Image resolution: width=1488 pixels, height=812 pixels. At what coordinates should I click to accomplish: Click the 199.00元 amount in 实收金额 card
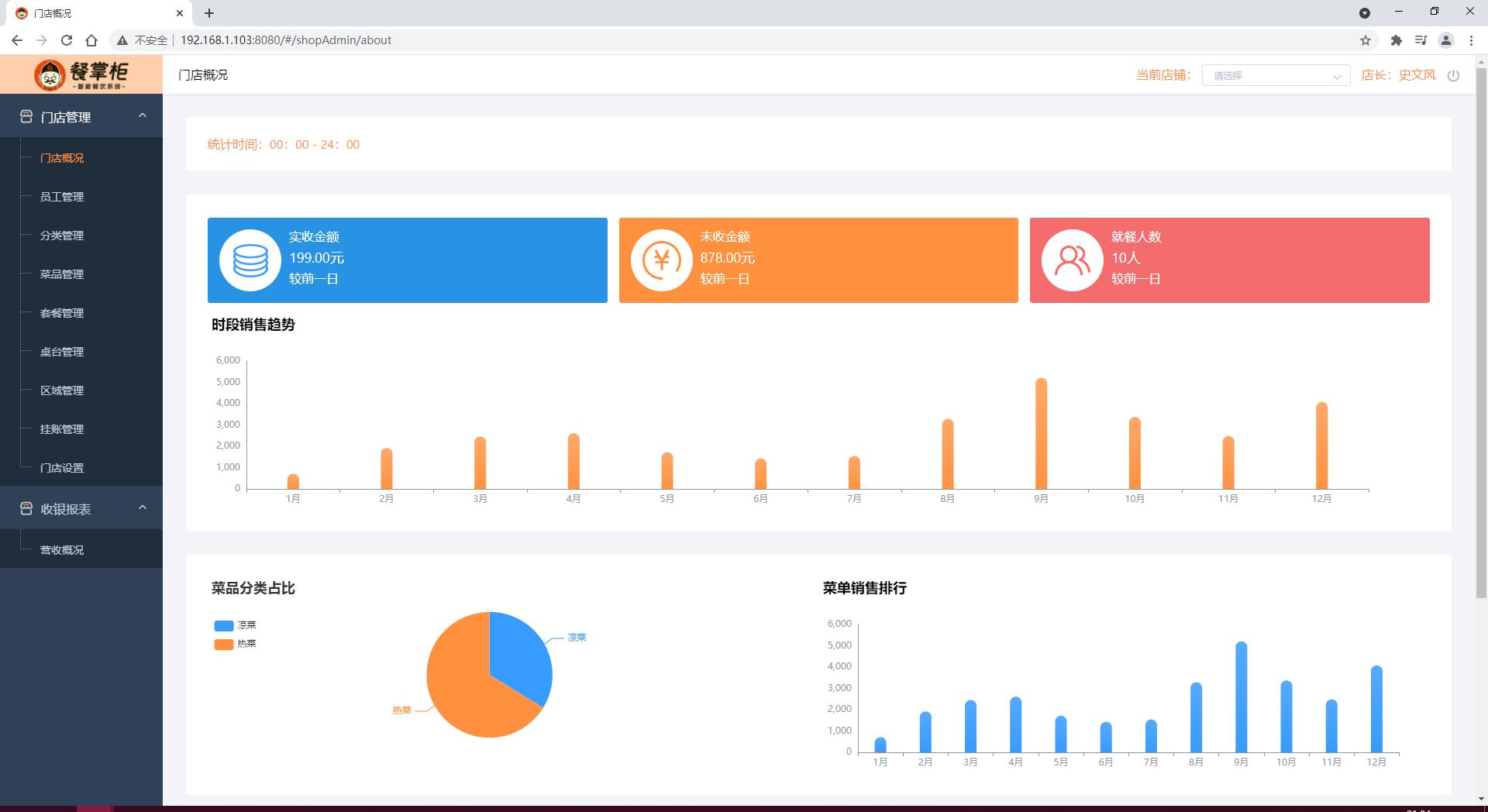tap(316, 258)
